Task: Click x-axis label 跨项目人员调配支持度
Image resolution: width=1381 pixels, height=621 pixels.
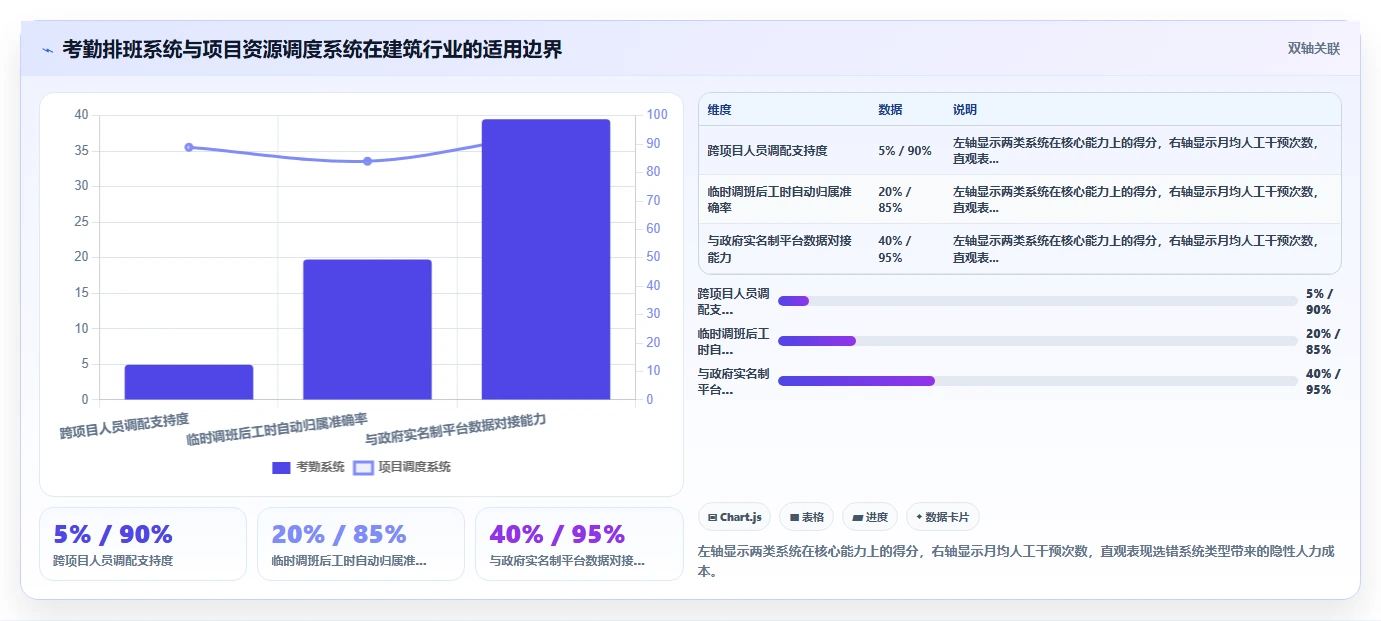Action: (124, 426)
